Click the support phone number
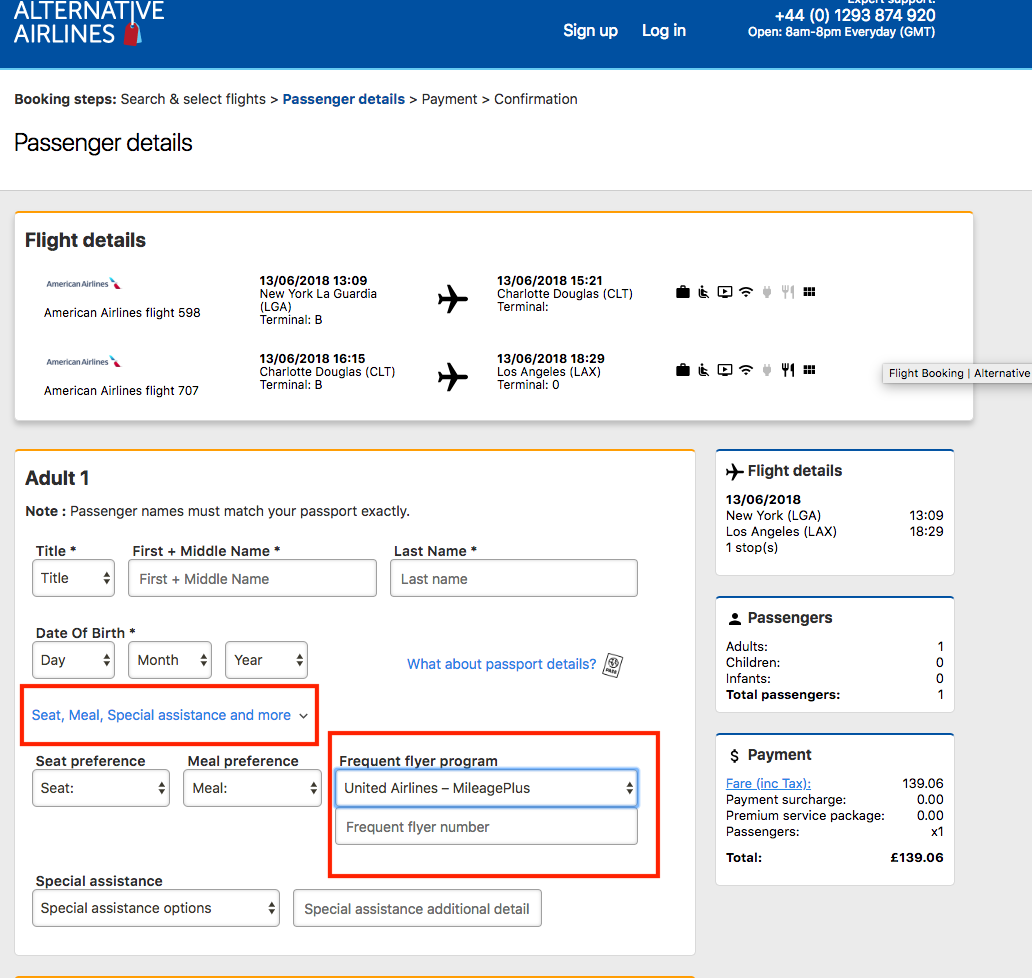1032x978 pixels. [855, 15]
